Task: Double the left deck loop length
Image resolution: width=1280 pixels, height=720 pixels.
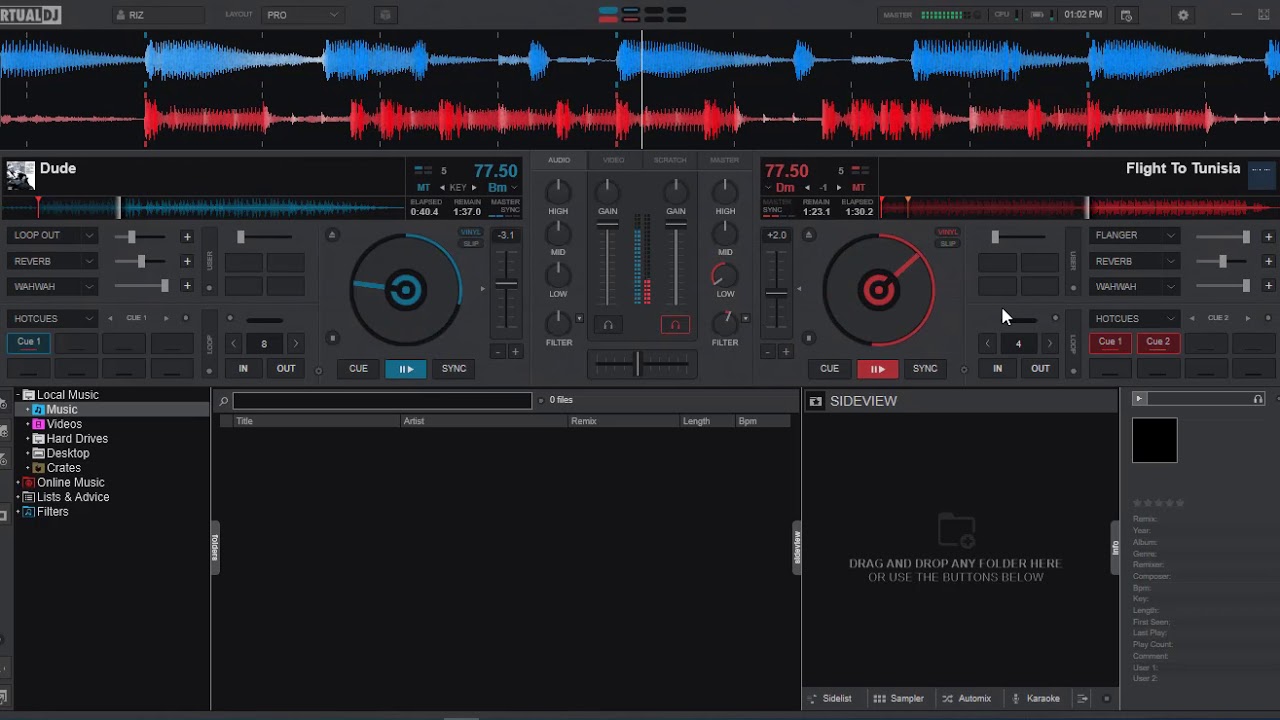Action: [x=295, y=344]
